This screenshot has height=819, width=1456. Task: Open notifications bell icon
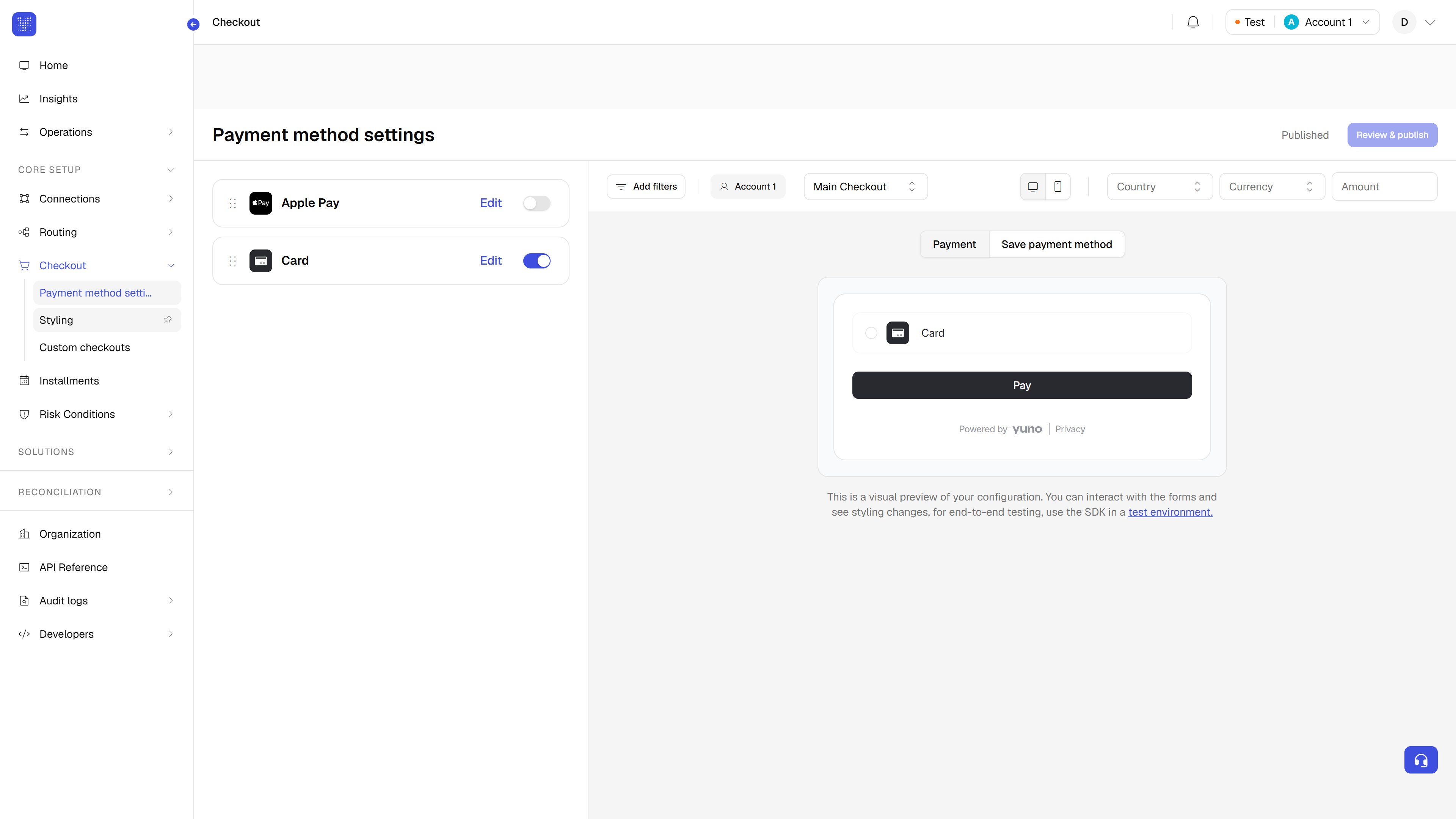click(x=1193, y=22)
